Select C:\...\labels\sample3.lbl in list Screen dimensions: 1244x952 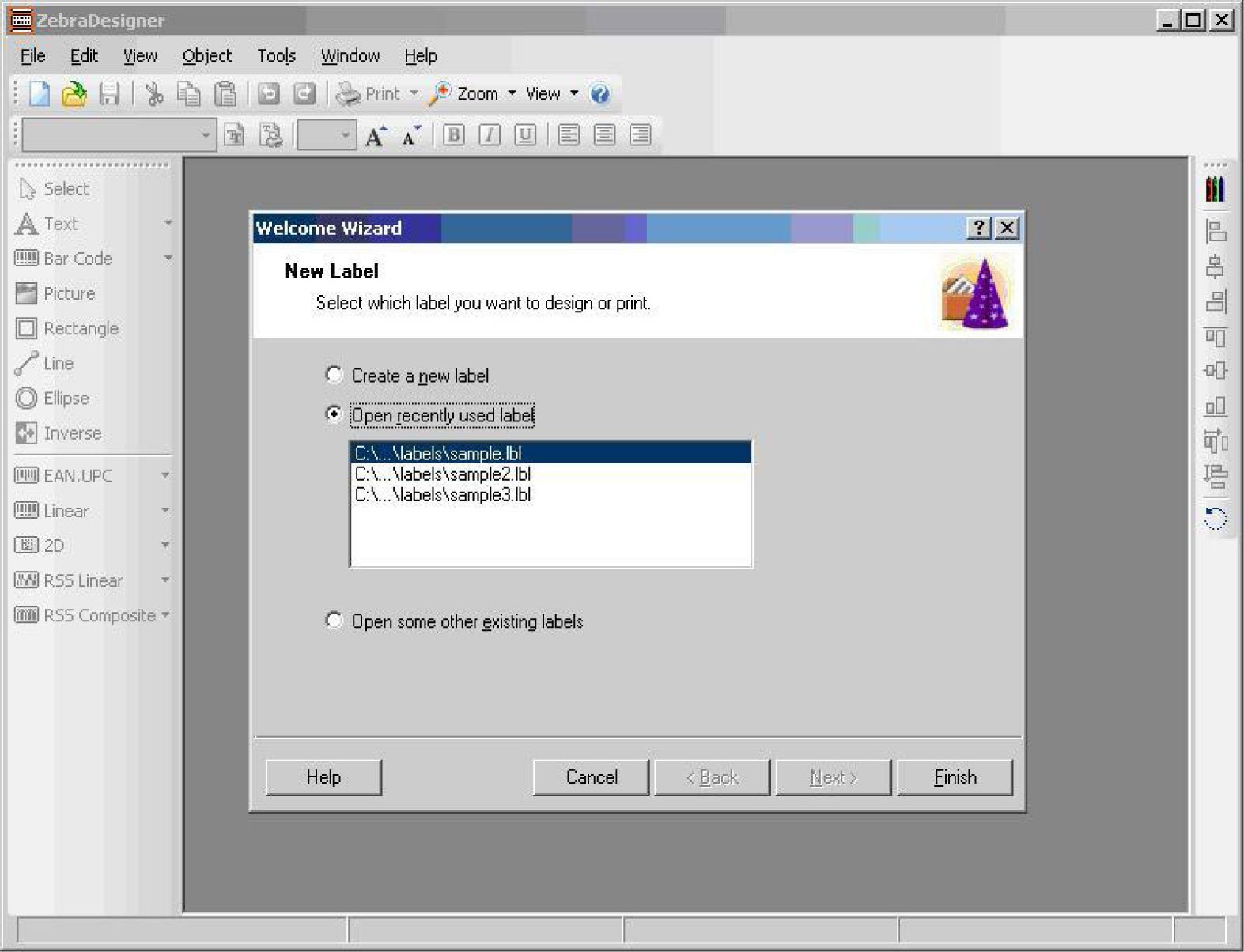point(550,494)
